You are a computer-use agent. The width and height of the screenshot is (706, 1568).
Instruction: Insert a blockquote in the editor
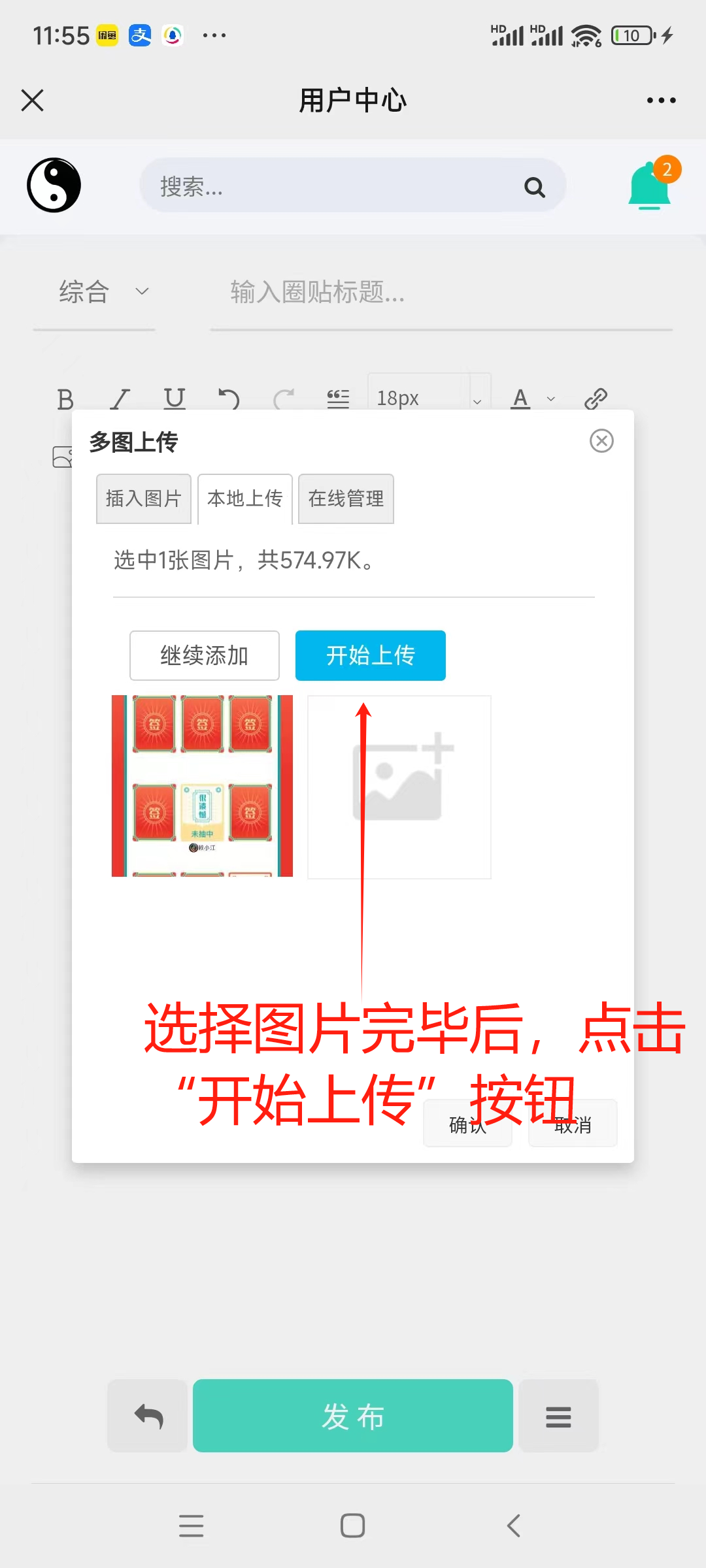coord(338,398)
